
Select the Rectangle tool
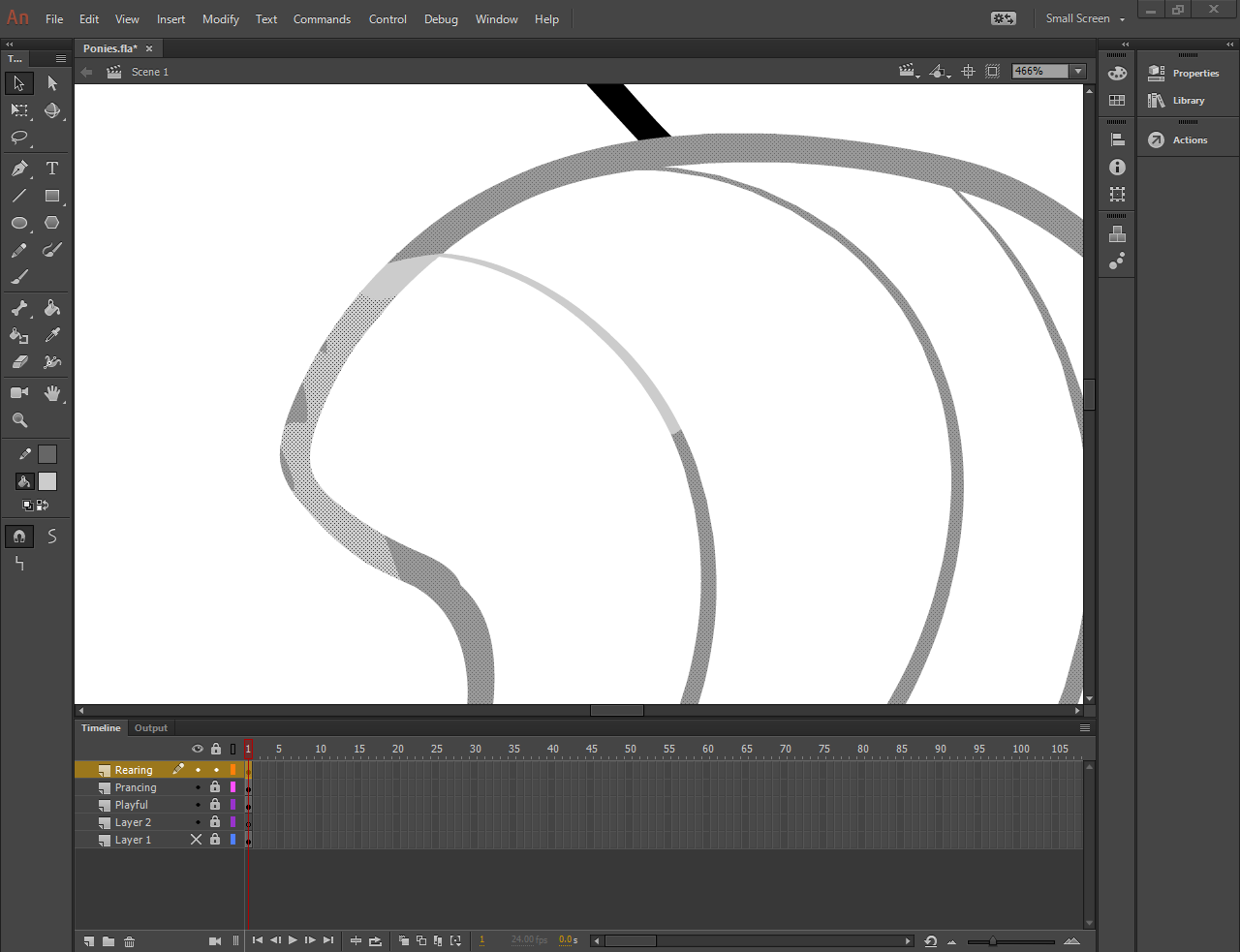coord(52,196)
